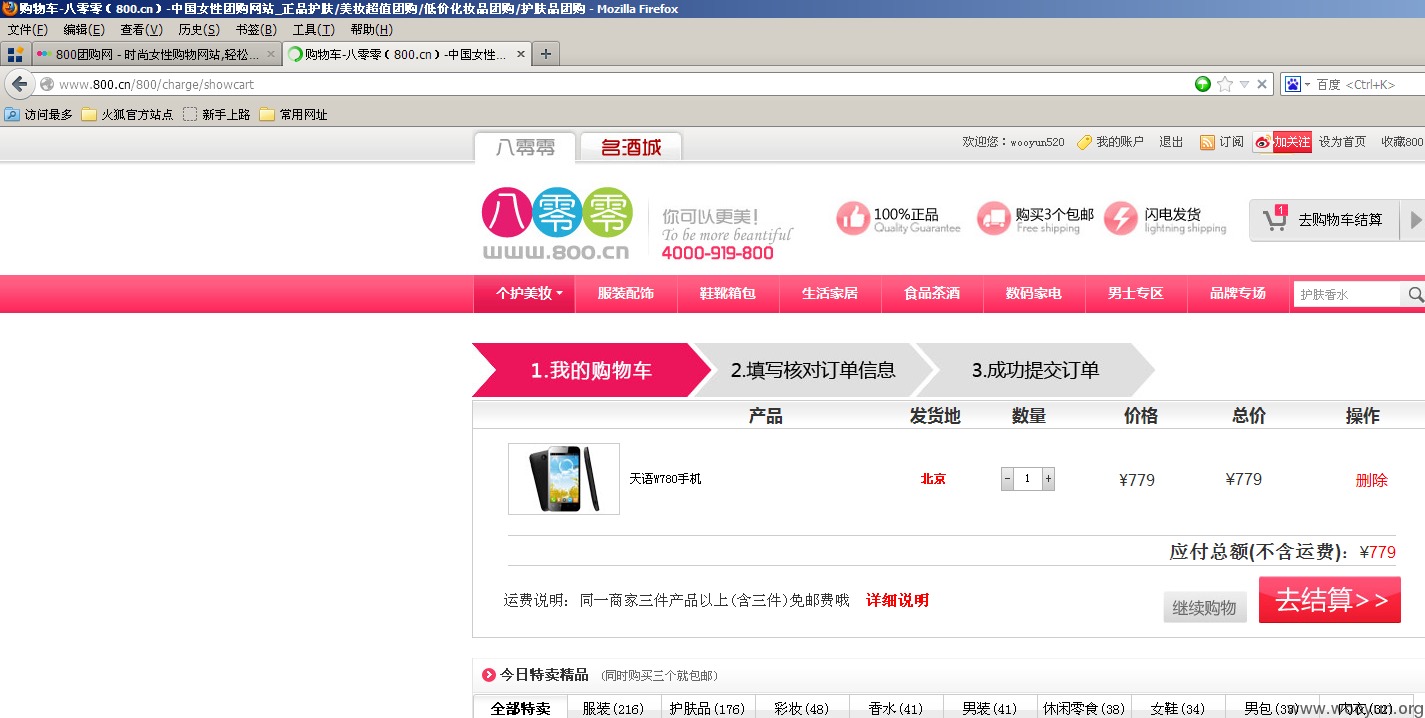The image size is (1425, 718).
Task: Open a new tab with the plus button
Action: (545, 54)
